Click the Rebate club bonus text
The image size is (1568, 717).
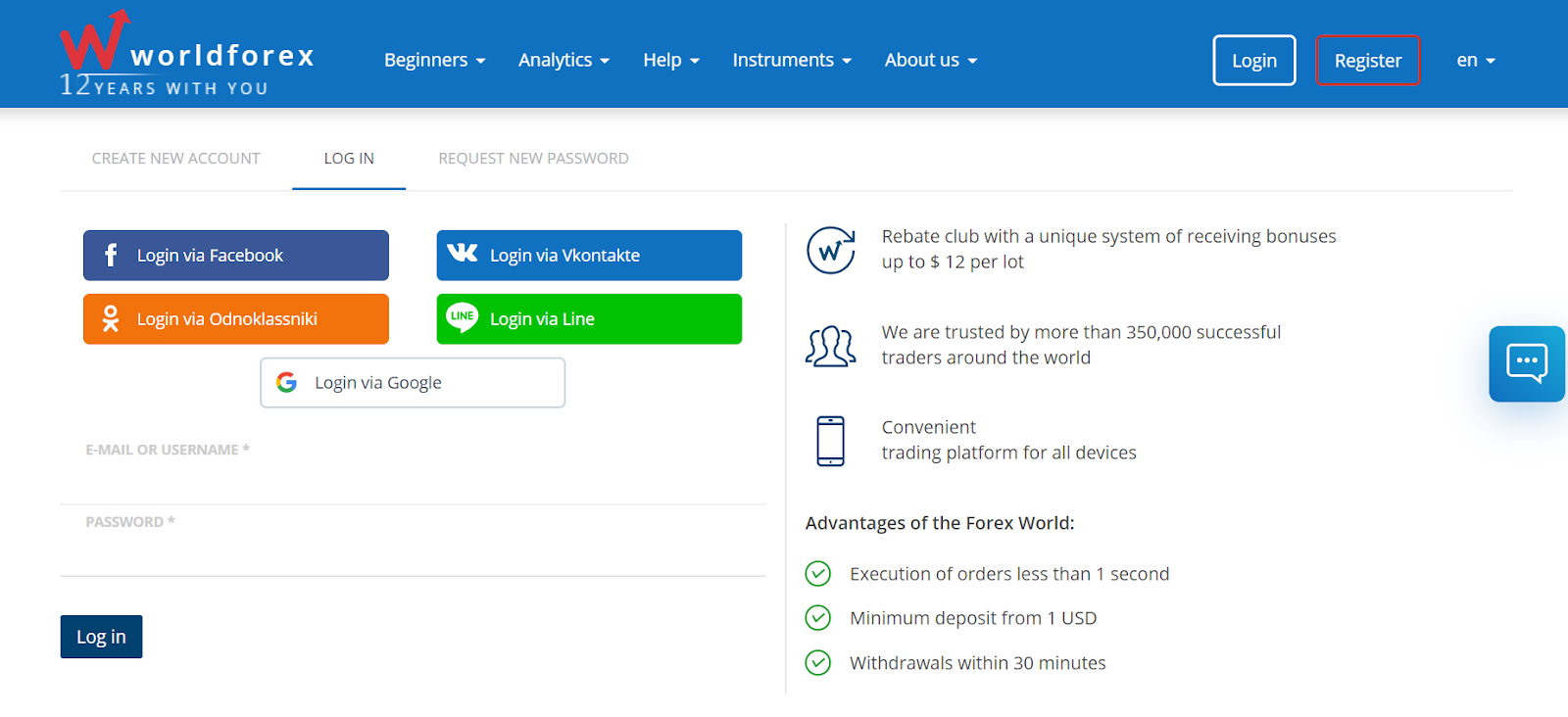click(x=1108, y=249)
